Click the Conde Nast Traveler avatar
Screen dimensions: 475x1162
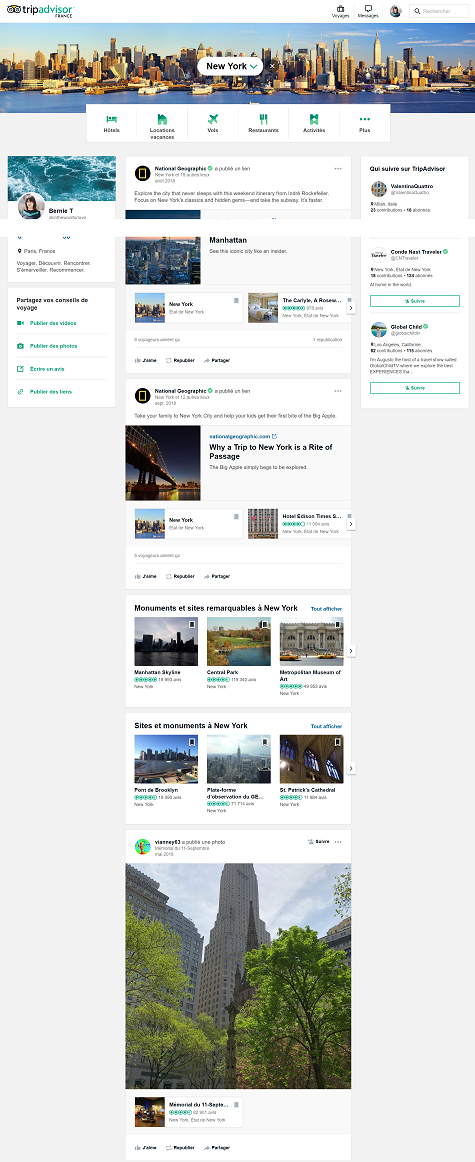[x=379, y=255]
